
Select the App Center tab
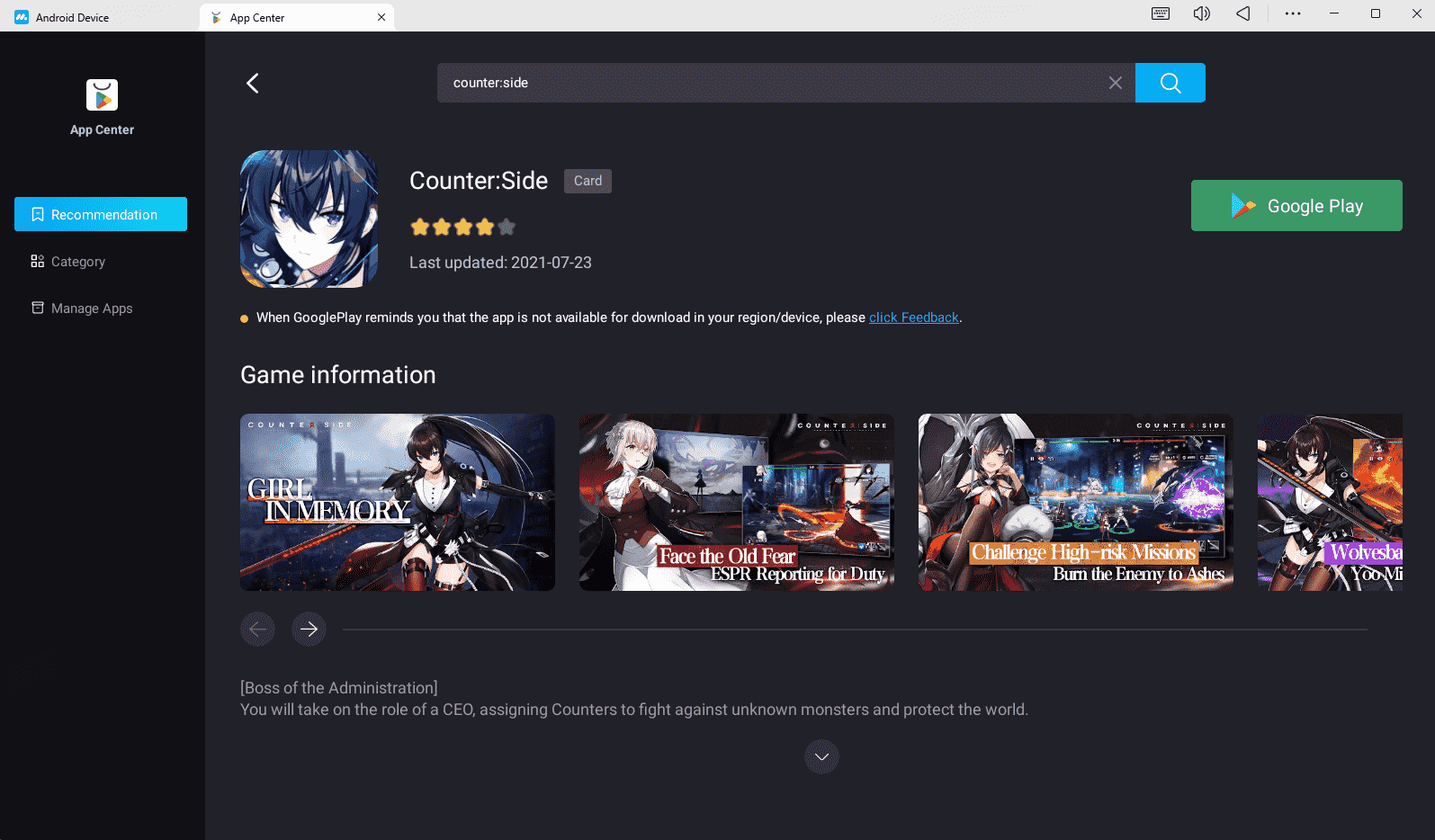click(297, 17)
